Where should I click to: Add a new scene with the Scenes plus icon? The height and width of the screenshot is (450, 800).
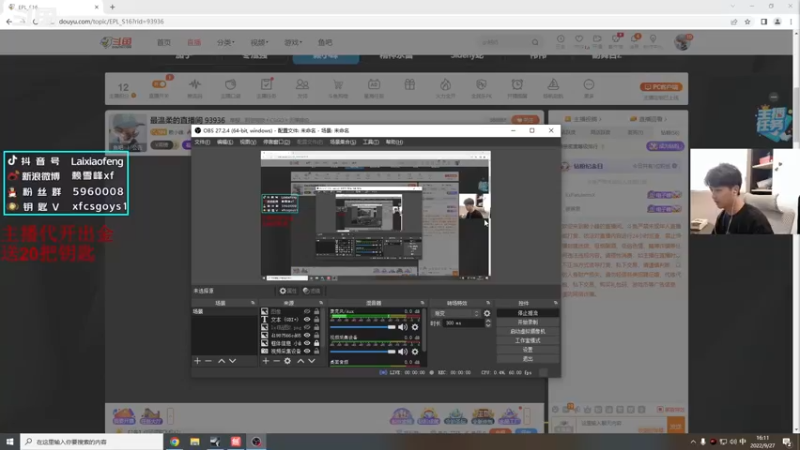point(197,361)
